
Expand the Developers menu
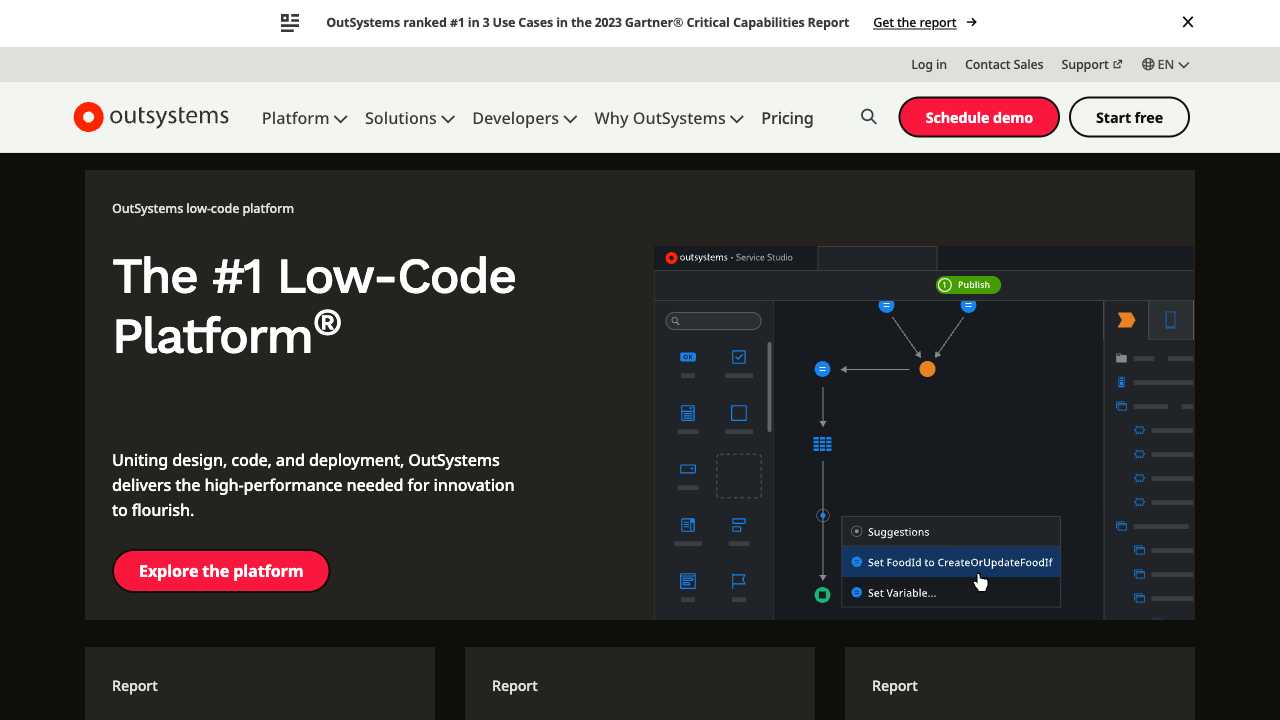pyautogui.click(x=525, y=118)
